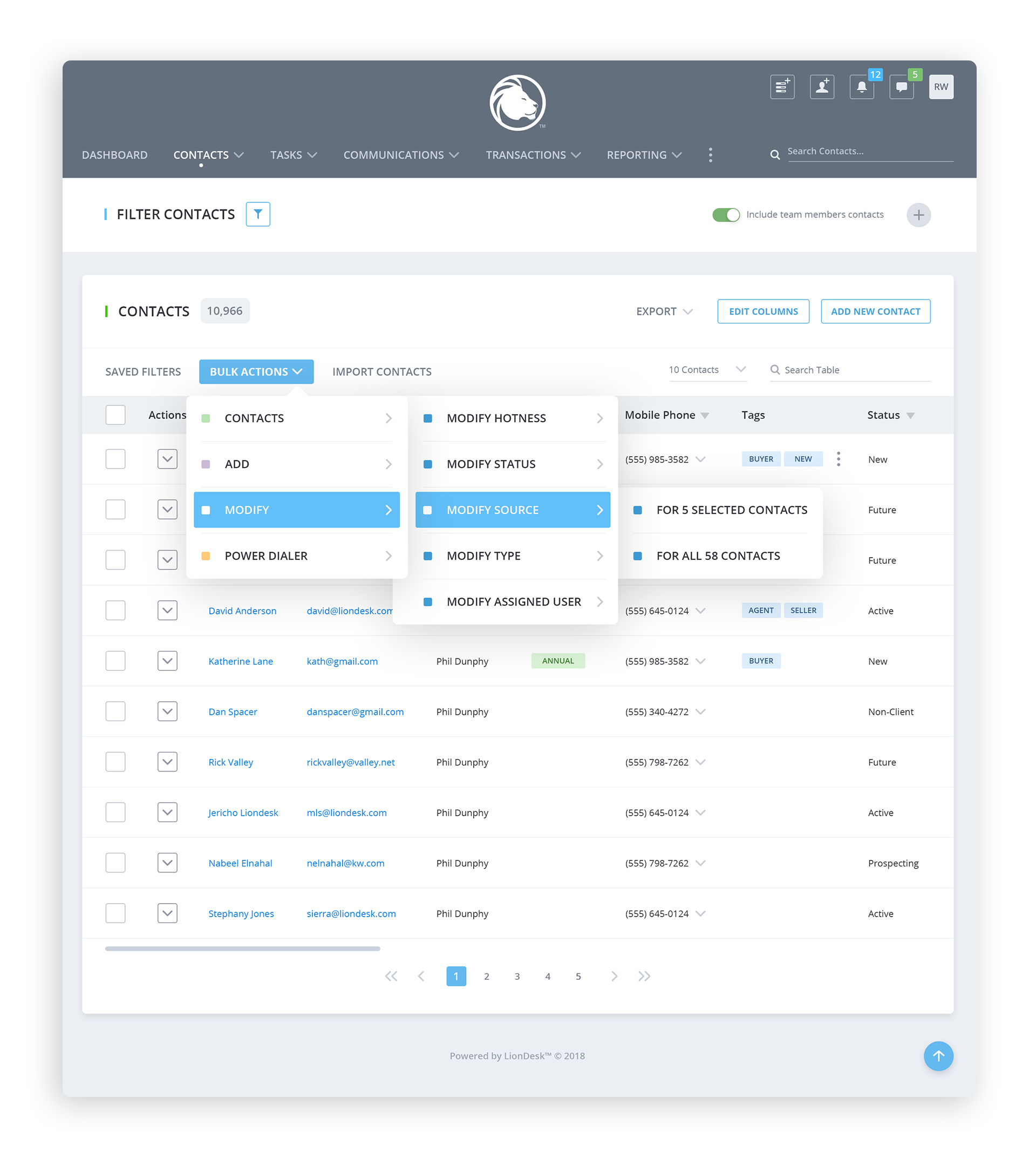Viewport: 1036px width, 1159px height.
Task: Expand the Export dropdown
Action: pos(664,311)
